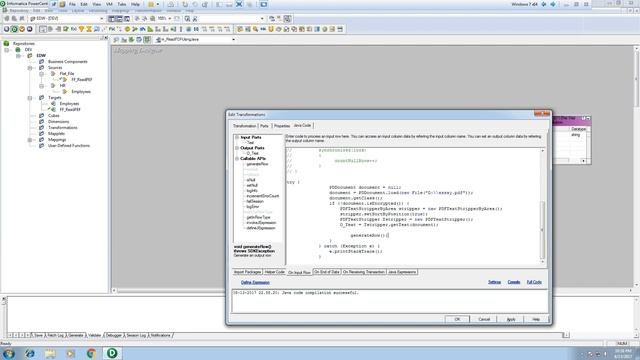Click the Filter transformation funnel icon
The width and height of the screenshot is (640, 360).
(x=81, y=29)
